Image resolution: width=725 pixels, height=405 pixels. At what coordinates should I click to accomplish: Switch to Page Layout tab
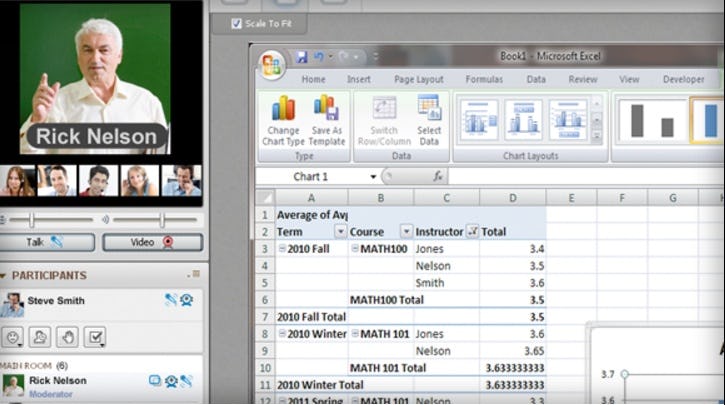tap(419, 80)
